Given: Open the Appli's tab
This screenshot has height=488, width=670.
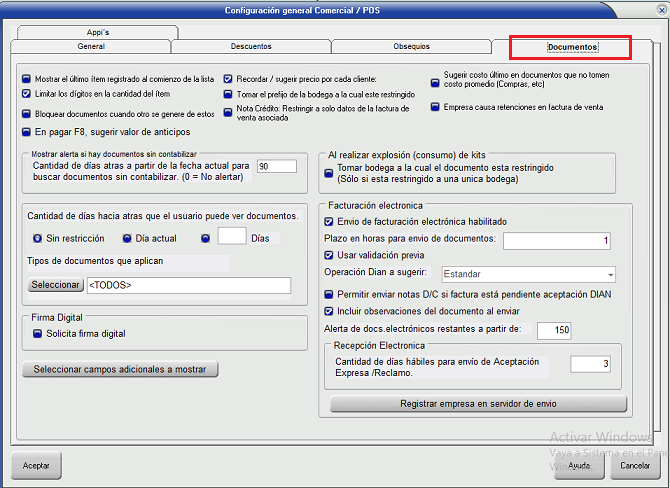Looking at the screenshot, I should click(97, 32).
